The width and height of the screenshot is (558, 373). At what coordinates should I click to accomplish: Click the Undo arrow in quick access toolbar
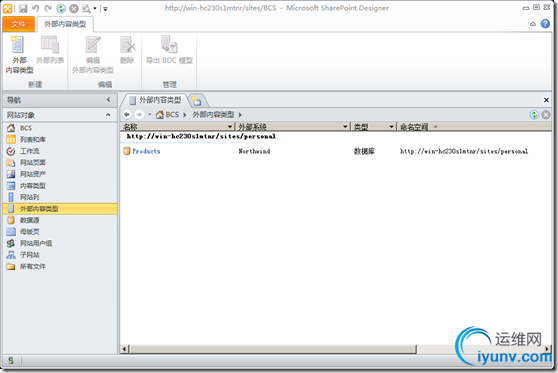(36, 8)
